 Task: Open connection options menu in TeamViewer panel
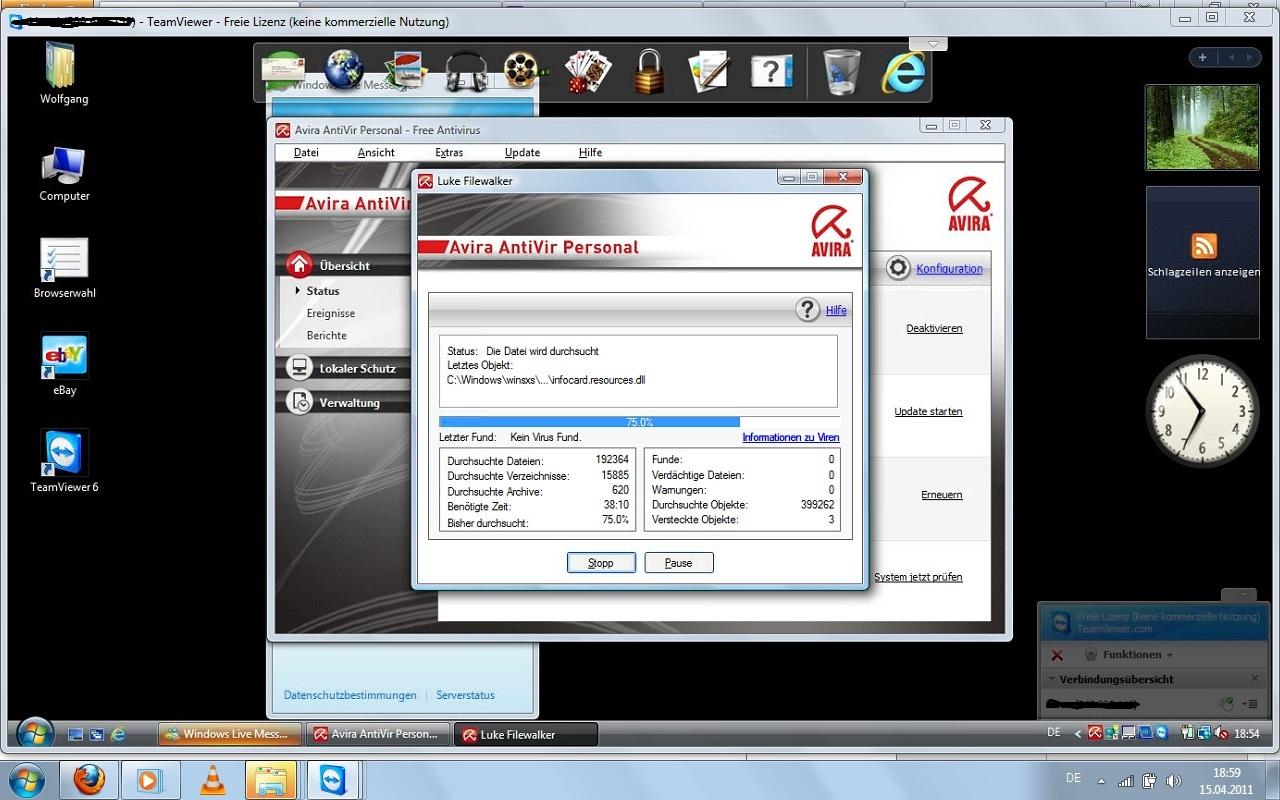pos(1252,704)
